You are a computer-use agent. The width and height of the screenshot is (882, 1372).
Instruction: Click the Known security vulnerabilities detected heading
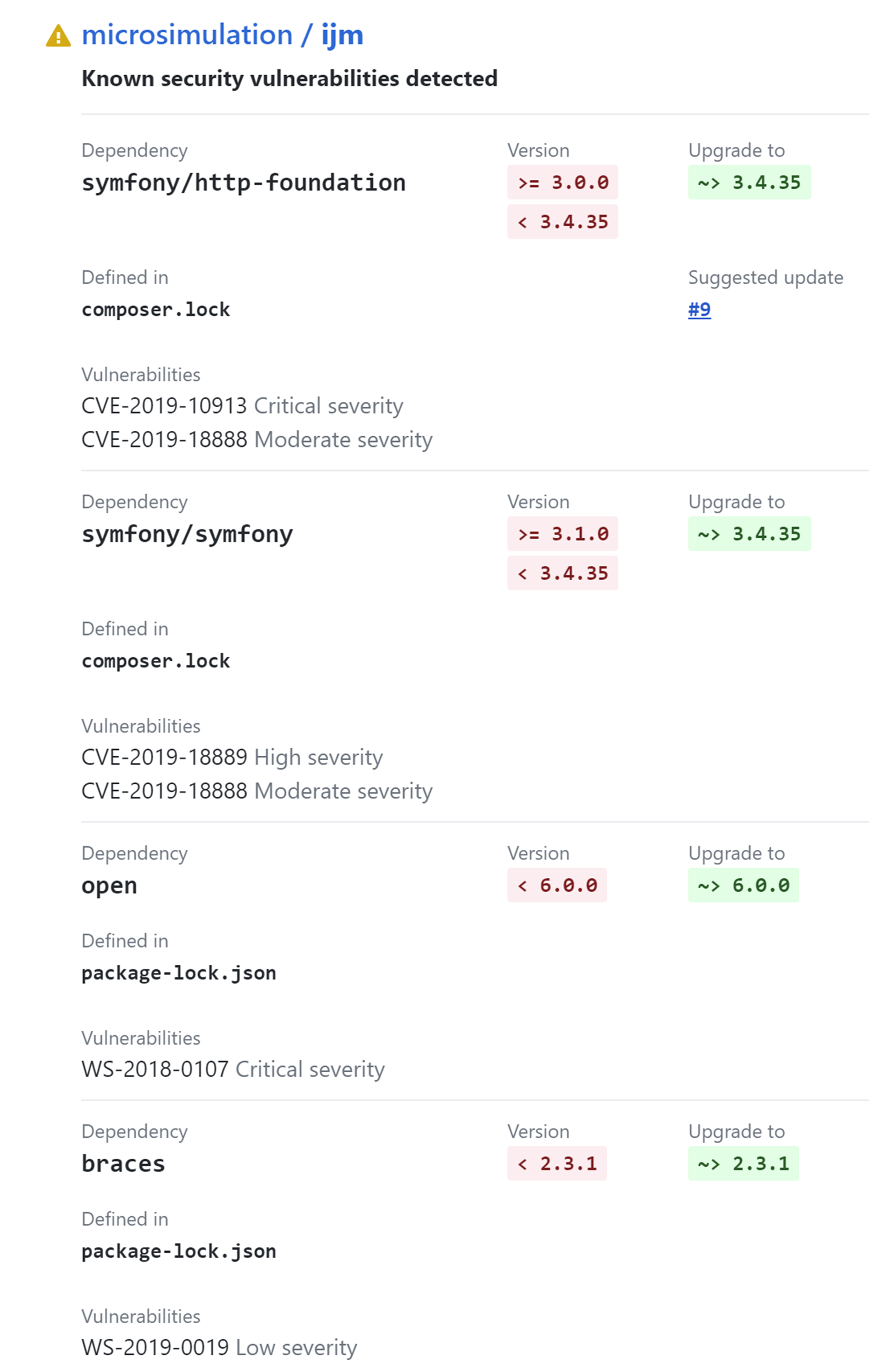pyautogui.click(x=290, y=78)
